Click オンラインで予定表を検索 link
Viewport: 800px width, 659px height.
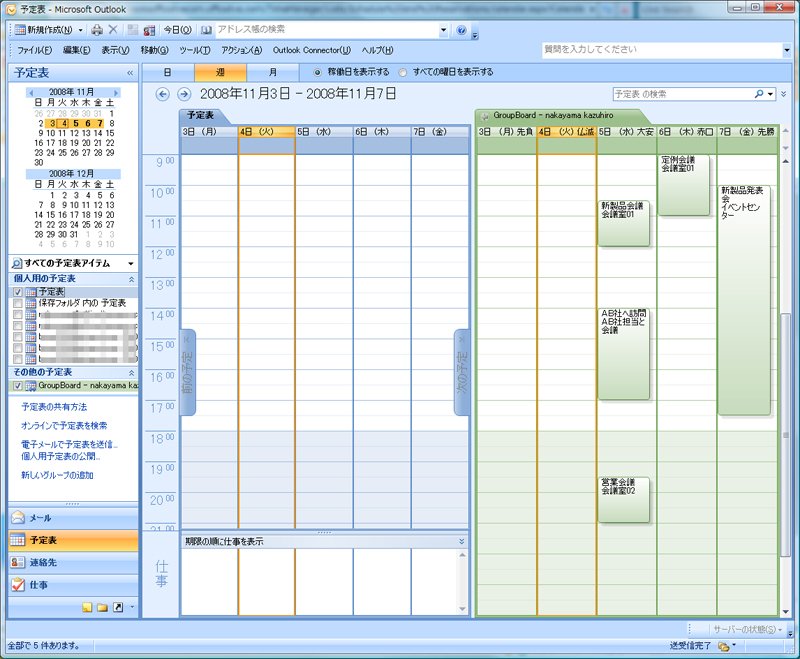click(x=64, y=425)
